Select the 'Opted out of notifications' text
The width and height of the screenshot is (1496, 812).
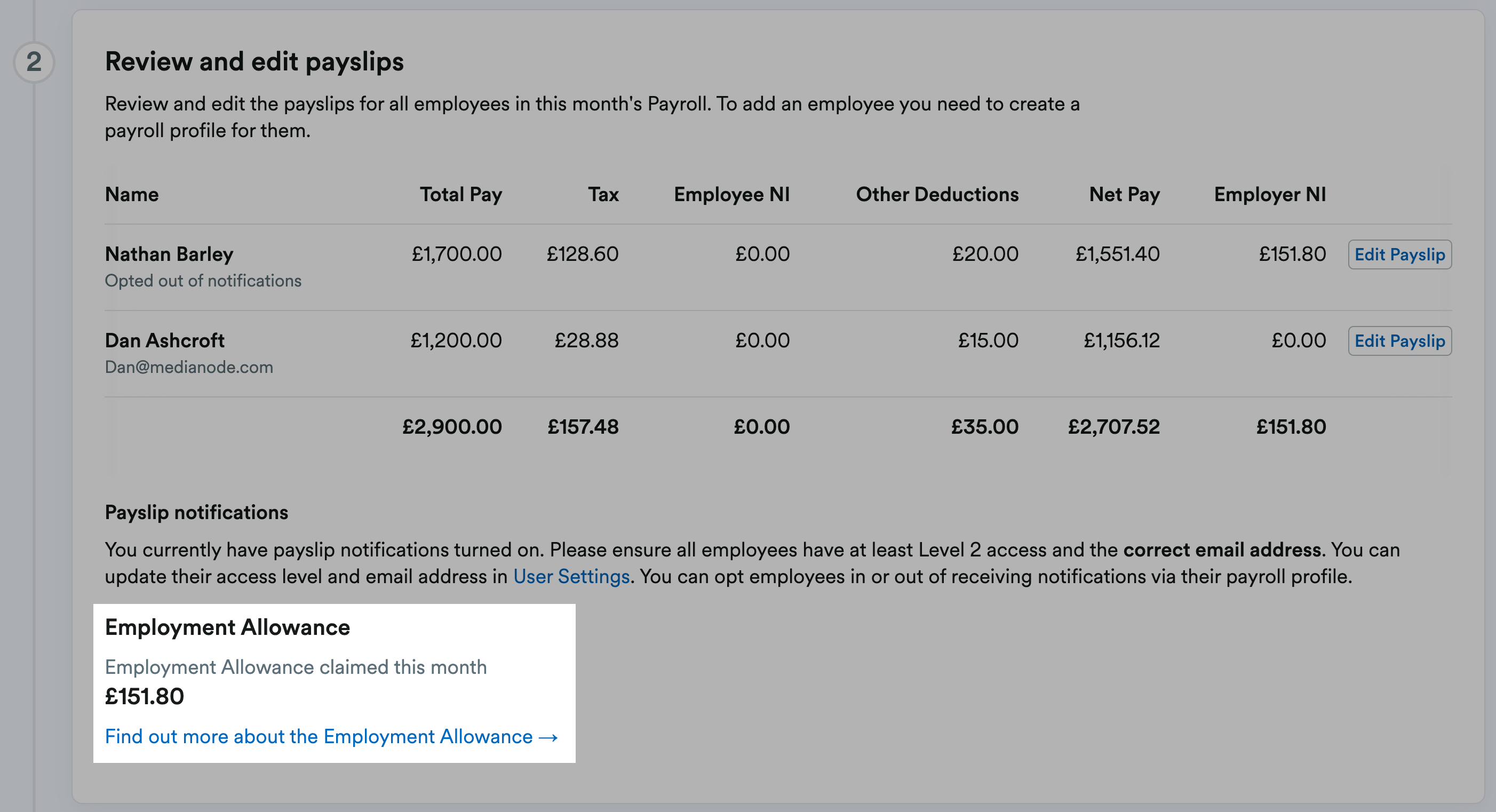coord(203,281)
